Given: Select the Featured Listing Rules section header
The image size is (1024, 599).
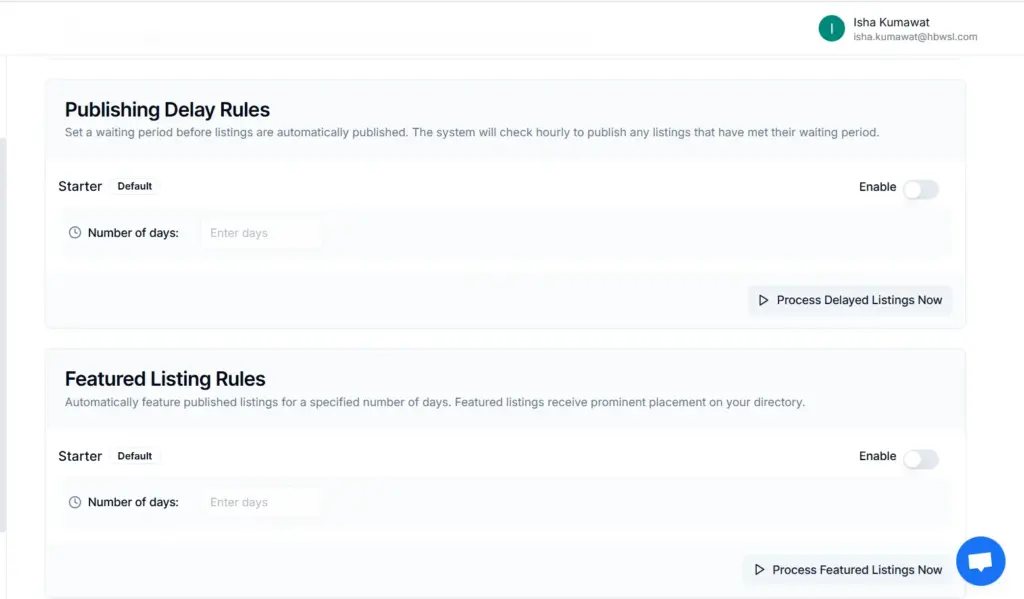Looking at the screenshot, I should coord(165,379).
